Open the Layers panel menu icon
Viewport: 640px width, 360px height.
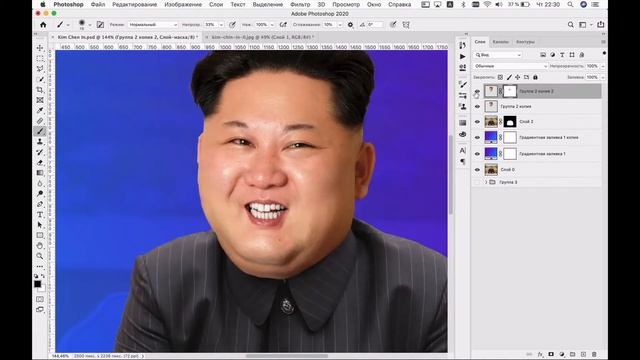603,42
